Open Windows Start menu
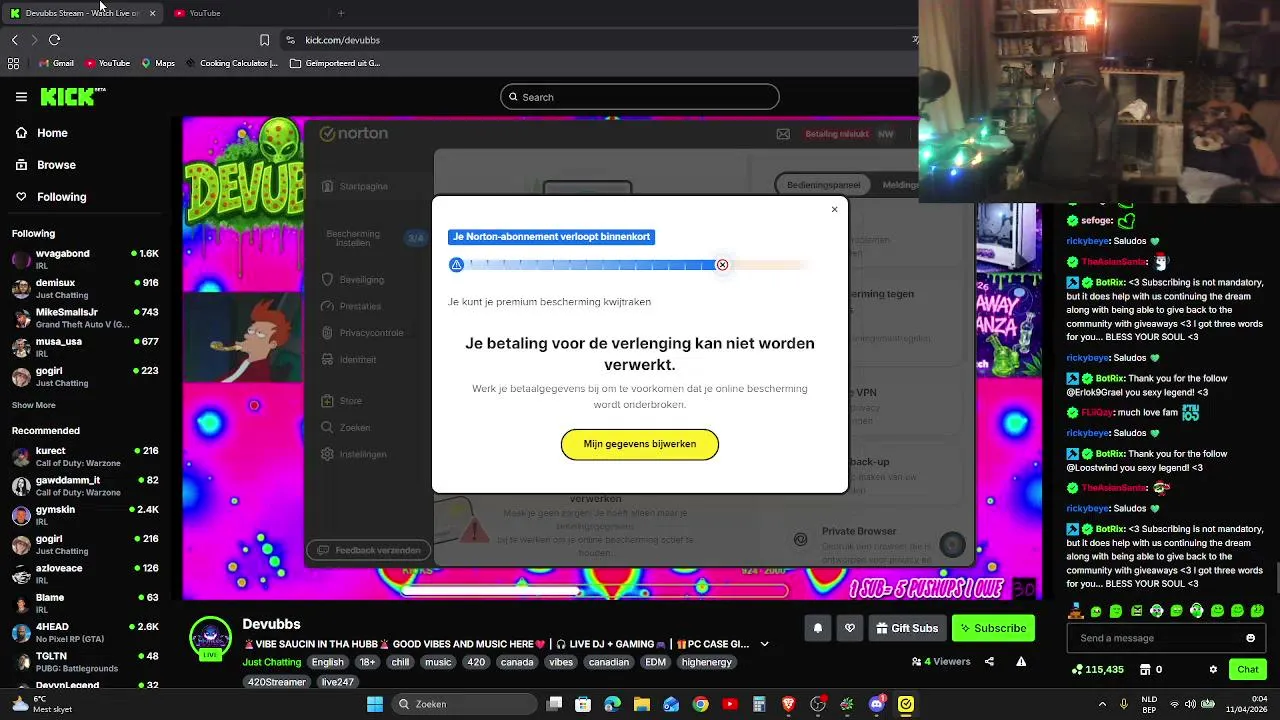This screenshot has height=720, width=1280. click(x=375, y=704)
